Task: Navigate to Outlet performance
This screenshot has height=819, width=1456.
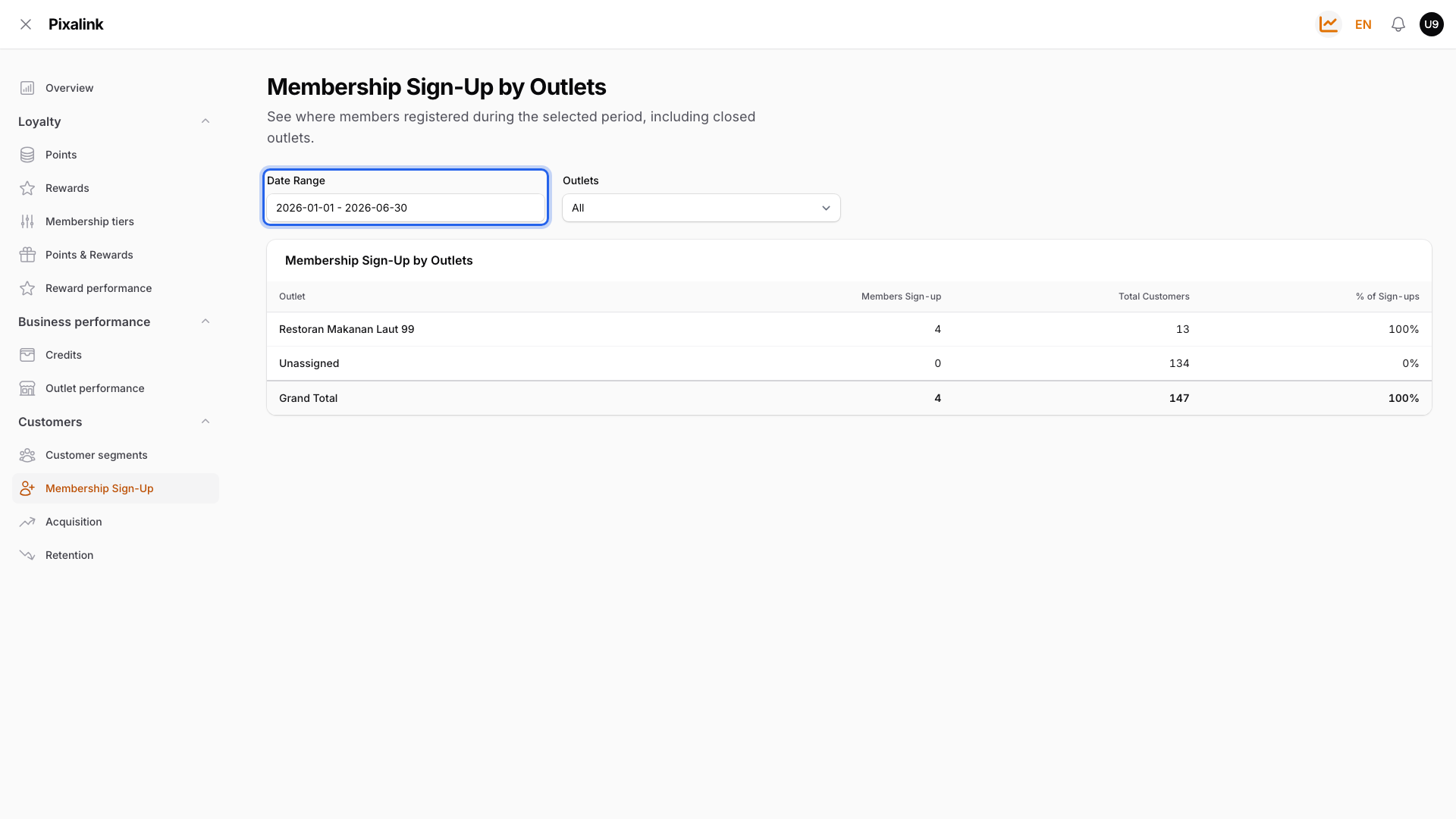Action: point(115,388)
